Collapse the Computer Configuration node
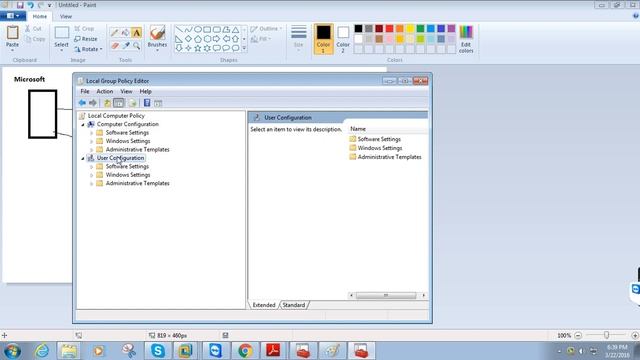The height and width of the screenshot is (360, 640). [x=83, y=124]
